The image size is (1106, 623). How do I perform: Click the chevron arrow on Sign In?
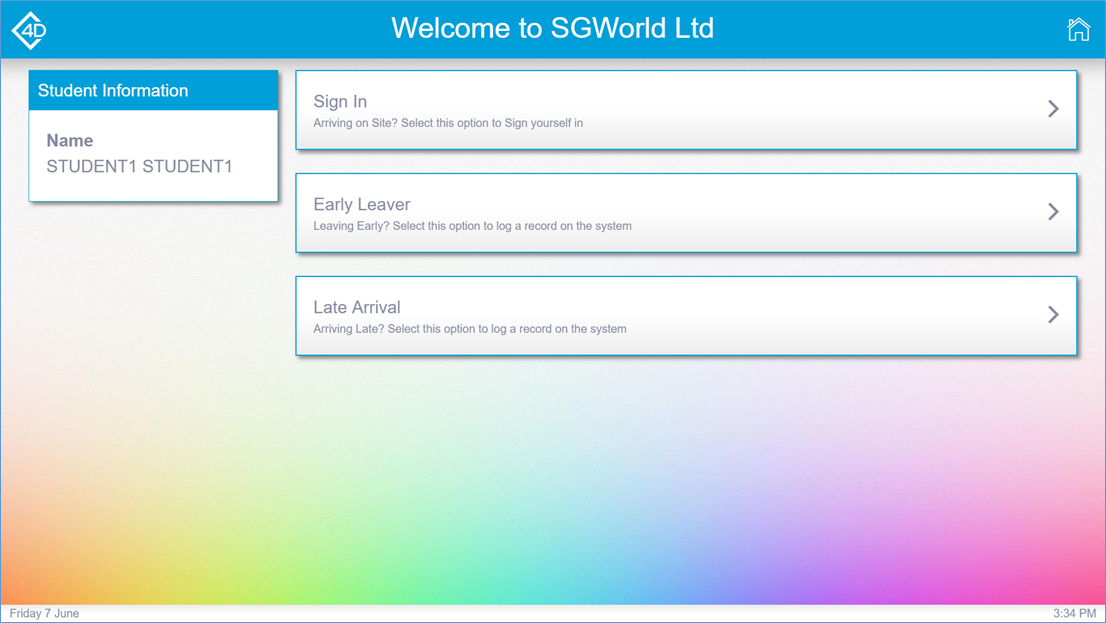coord(1053,109)
